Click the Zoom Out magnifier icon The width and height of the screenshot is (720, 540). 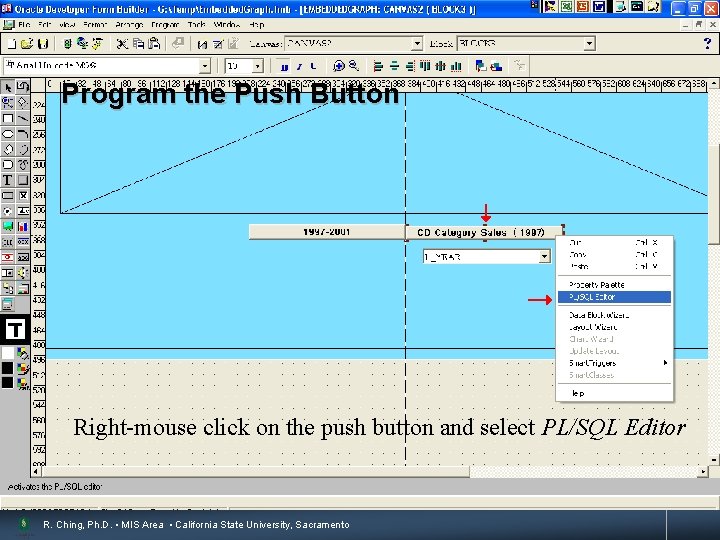pos(354,67)
